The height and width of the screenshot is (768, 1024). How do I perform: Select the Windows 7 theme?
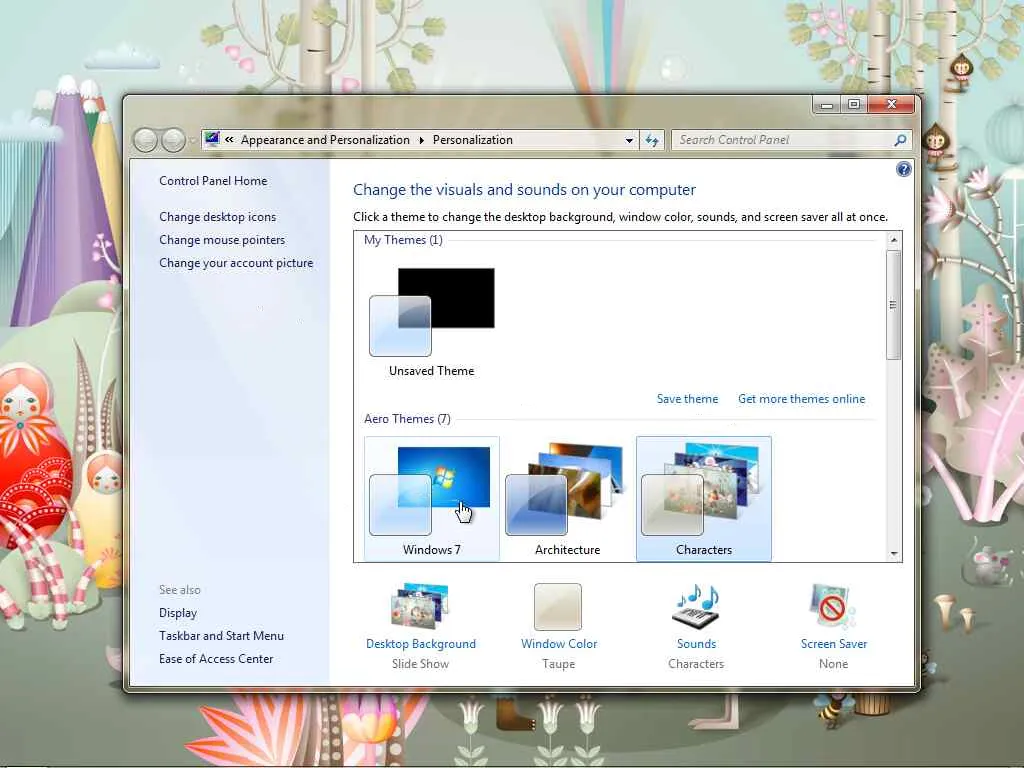click(x=432, y=499)
